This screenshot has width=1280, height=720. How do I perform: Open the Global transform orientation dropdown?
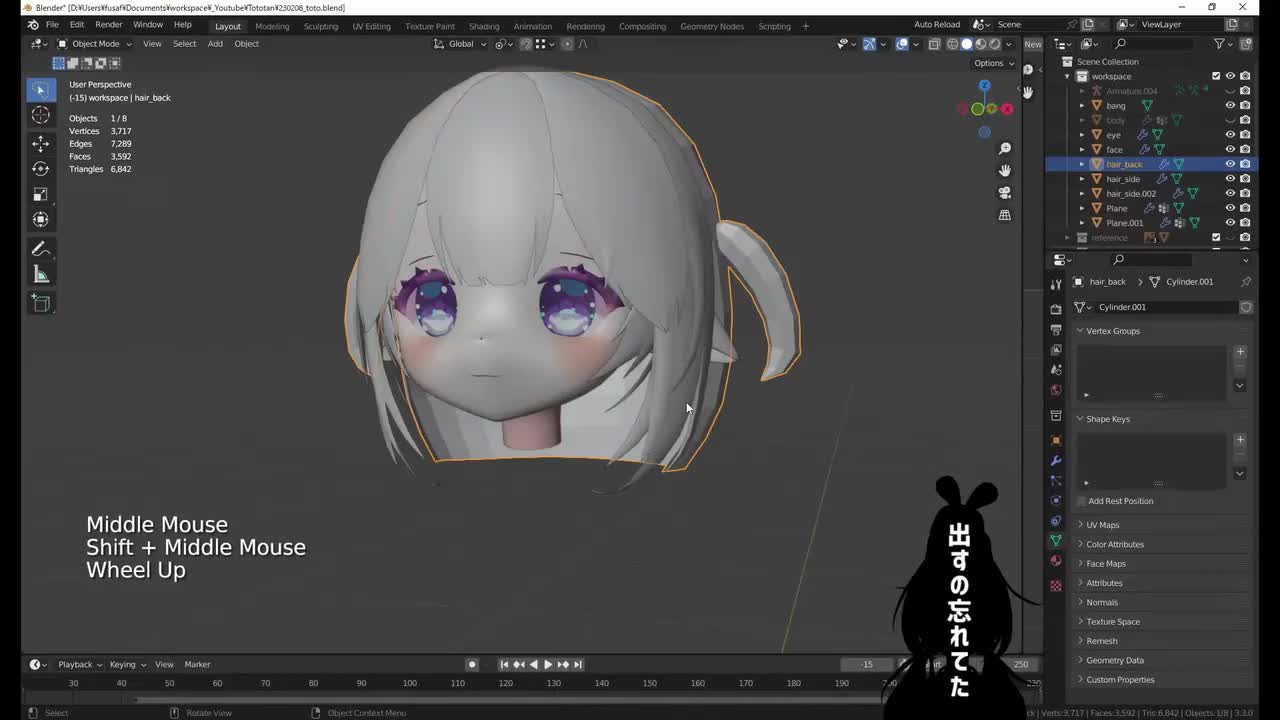coord(461,44)
